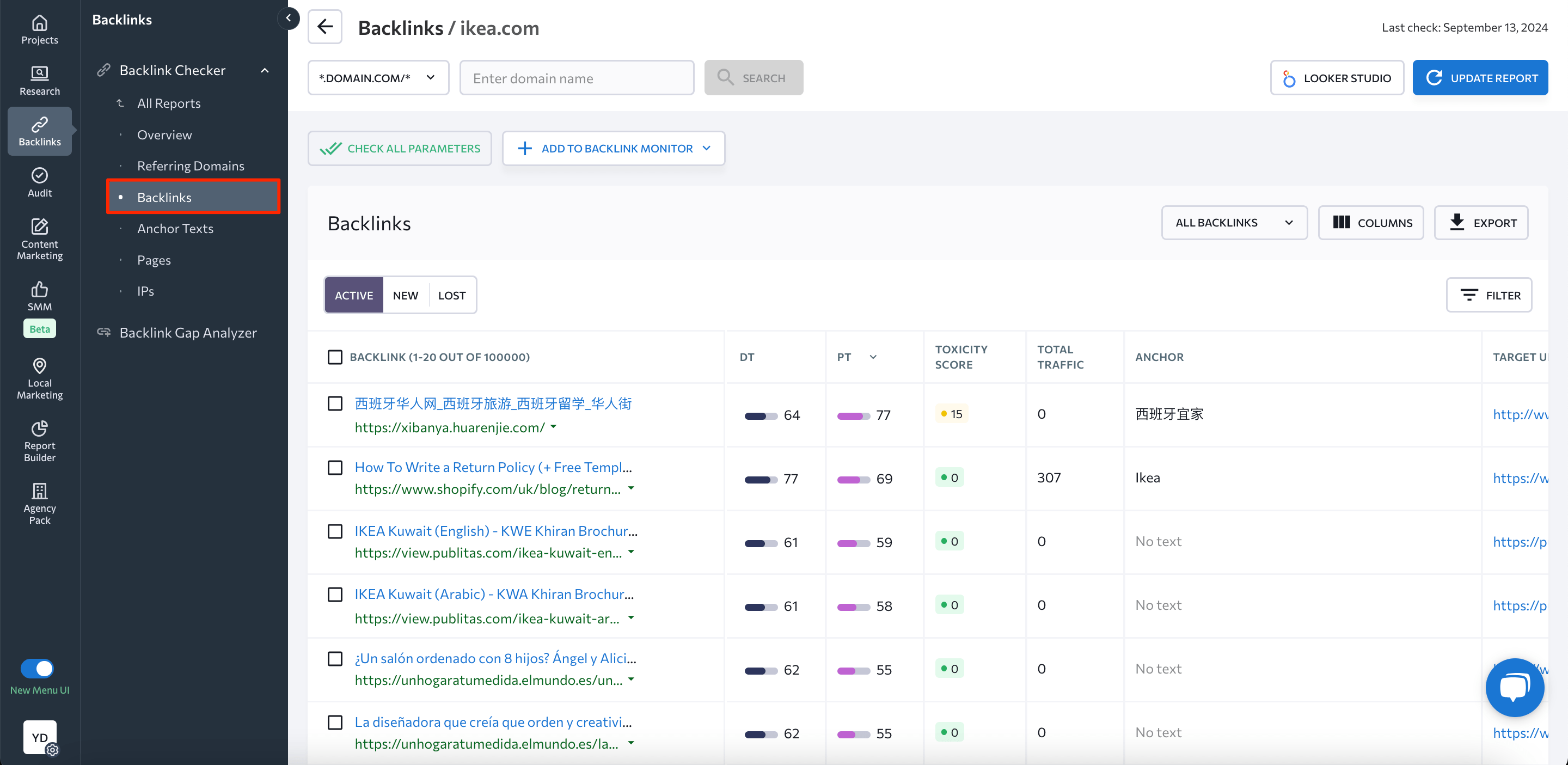
Task: Open the unhogaratumedida.elmundo.es/un… URL link
Action: (488, 680)
